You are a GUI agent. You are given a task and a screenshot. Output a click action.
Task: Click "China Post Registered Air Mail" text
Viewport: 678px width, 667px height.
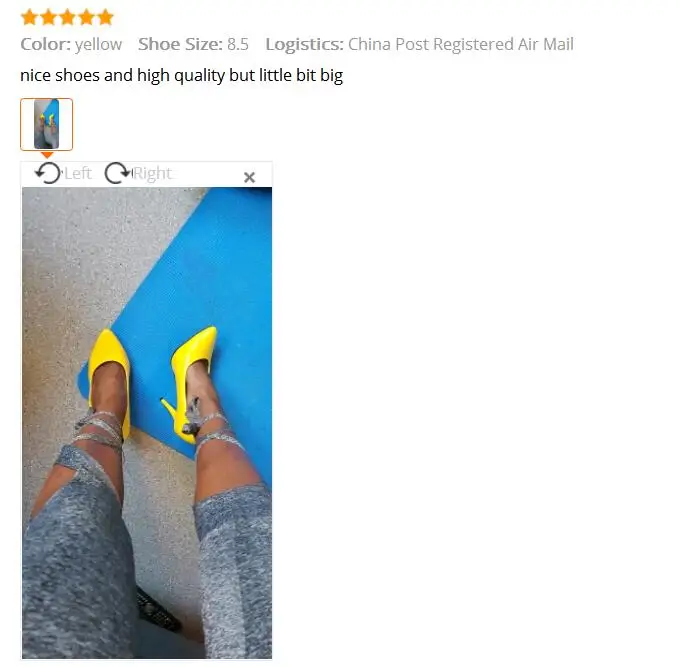461,44
